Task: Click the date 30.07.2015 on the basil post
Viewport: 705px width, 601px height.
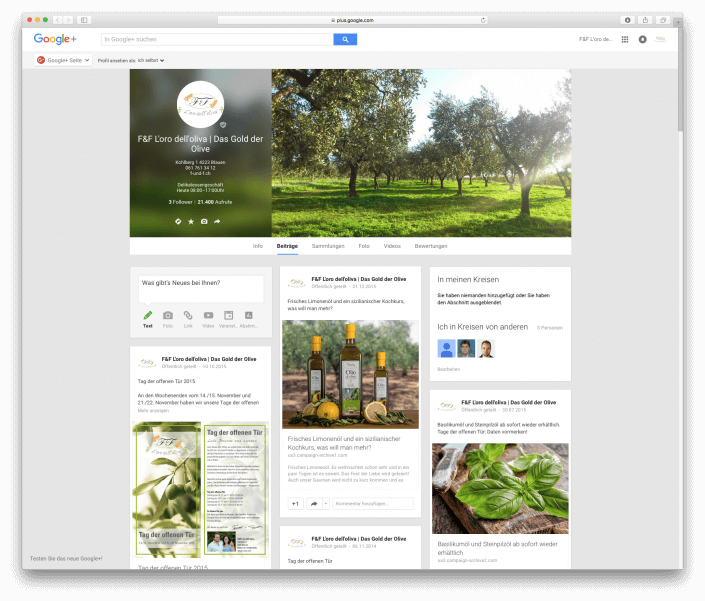Action: point(514,410)
